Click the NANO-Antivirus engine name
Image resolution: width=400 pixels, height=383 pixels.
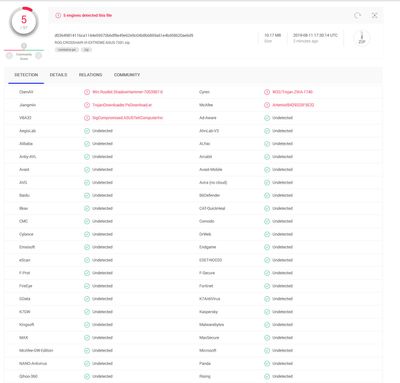point(33,363)
